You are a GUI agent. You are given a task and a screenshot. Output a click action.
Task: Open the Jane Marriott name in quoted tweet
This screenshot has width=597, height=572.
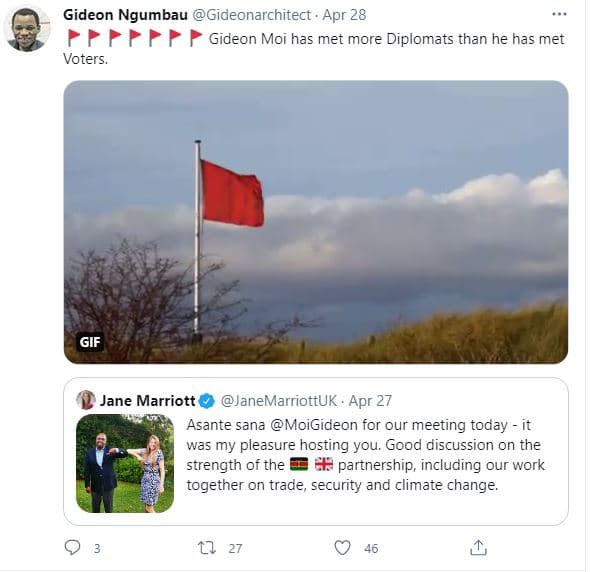pyautogui.click(x=148, y=401)
